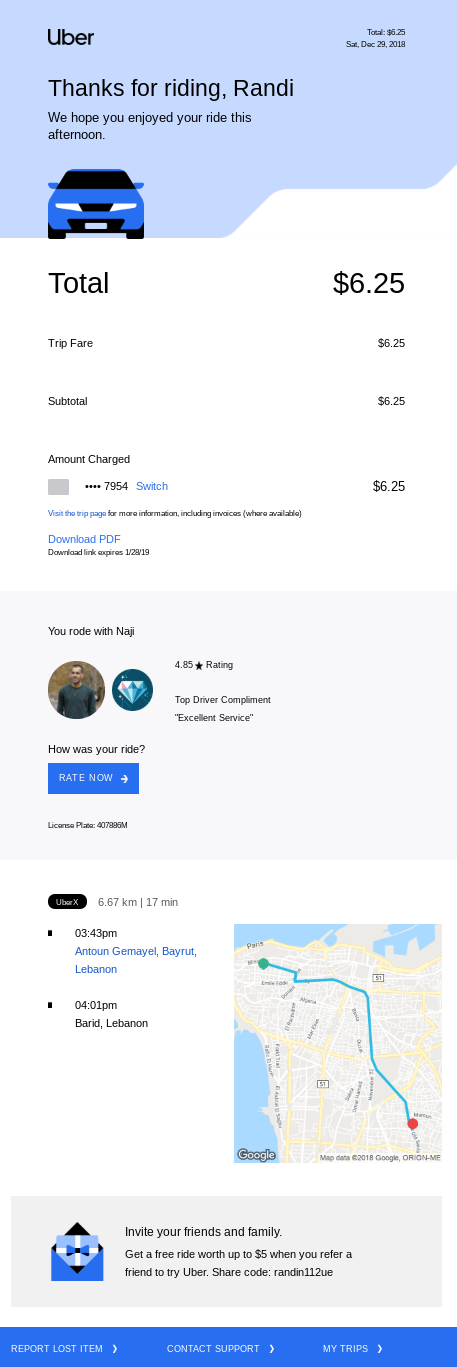Screen dimensions: 457x1367
Task: Open Antoun Gemayel pickup address link
Action: coord(136,960)
